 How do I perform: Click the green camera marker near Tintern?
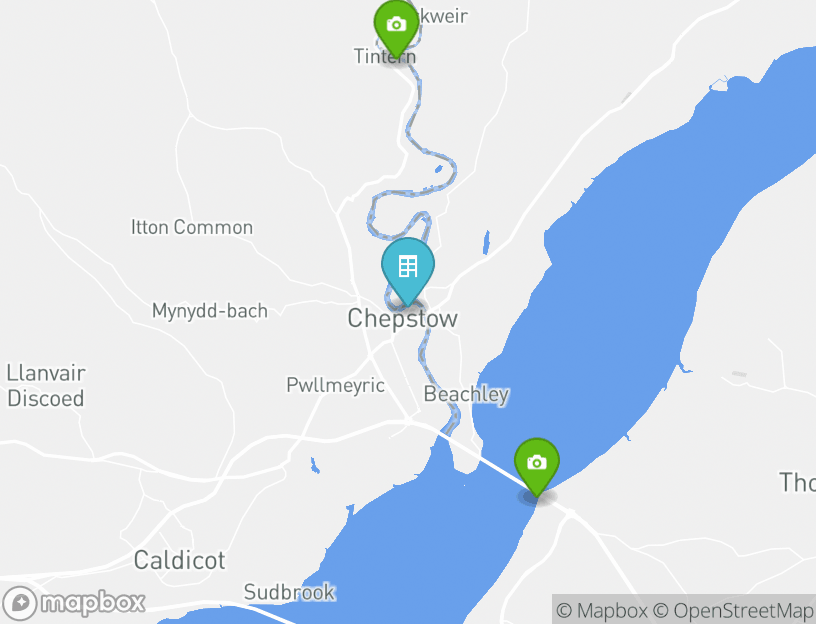pos(396,29)
